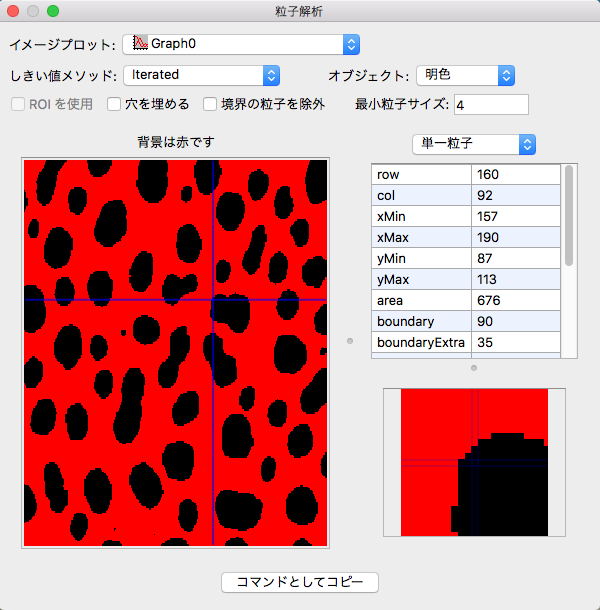The image size is (600, 610).
Task: Select the xMin value 157 cell
Action: (516, 216)
